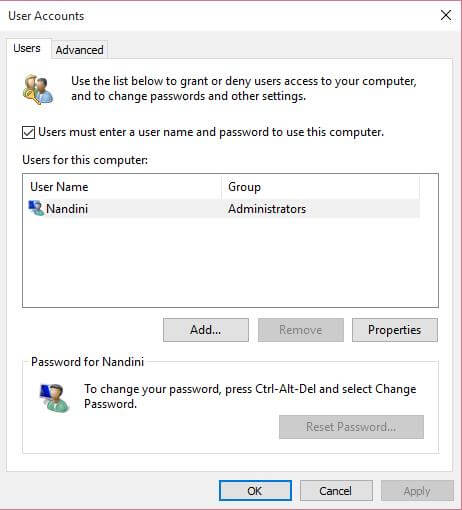Click the Reset Password... button
This screenshot has width=462, height=510.
pos(351,427)
